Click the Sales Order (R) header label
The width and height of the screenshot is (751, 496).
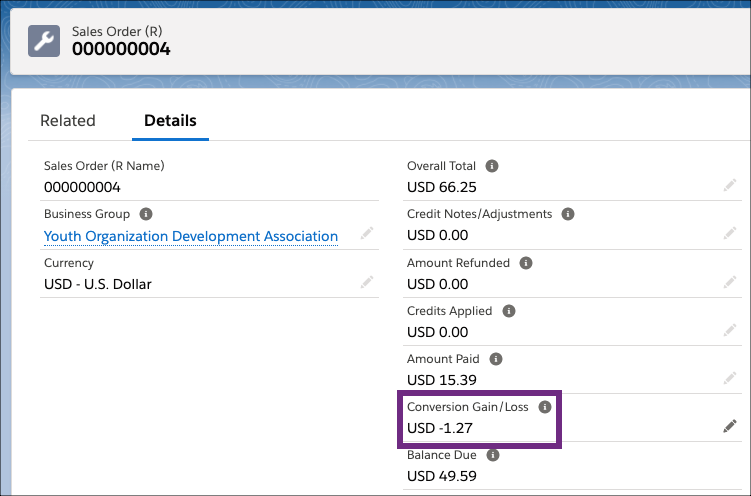pyautogui.click(x=117, y=32)
